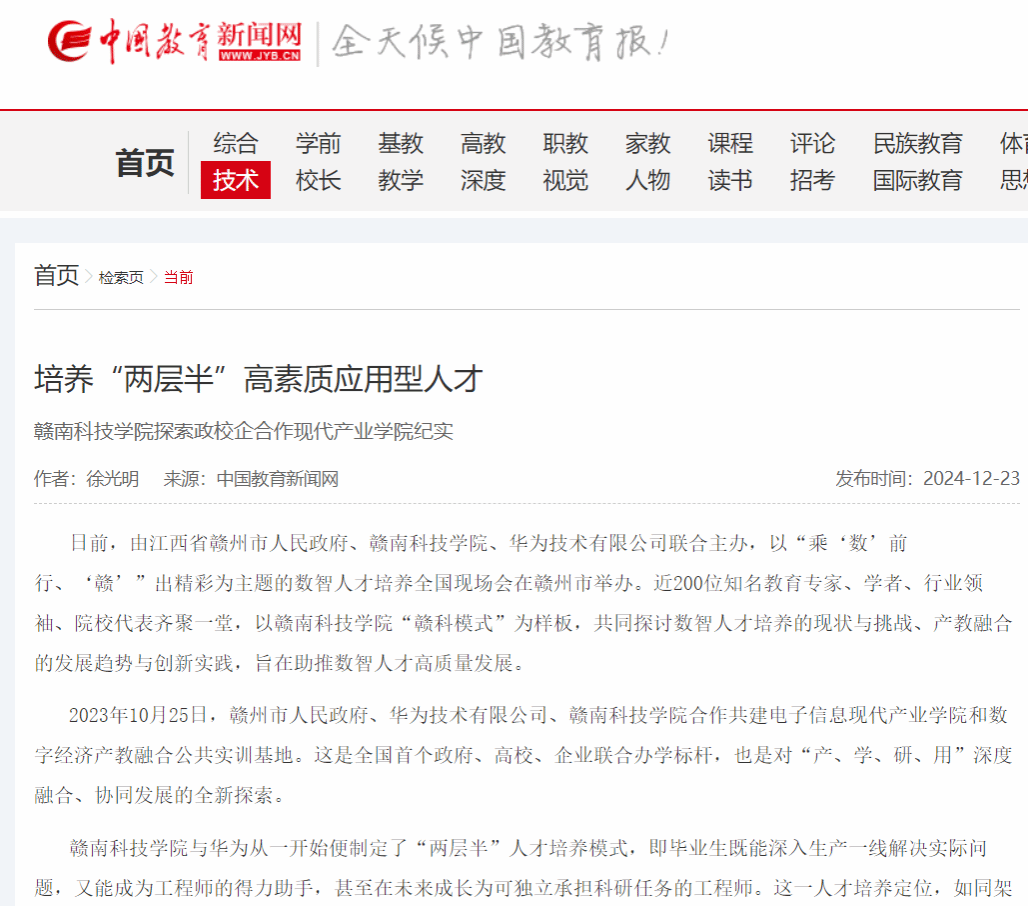The height and width of the screenshot is (906, 1028).
Task: Go to the 职教 section
Action: pos(565,144)
